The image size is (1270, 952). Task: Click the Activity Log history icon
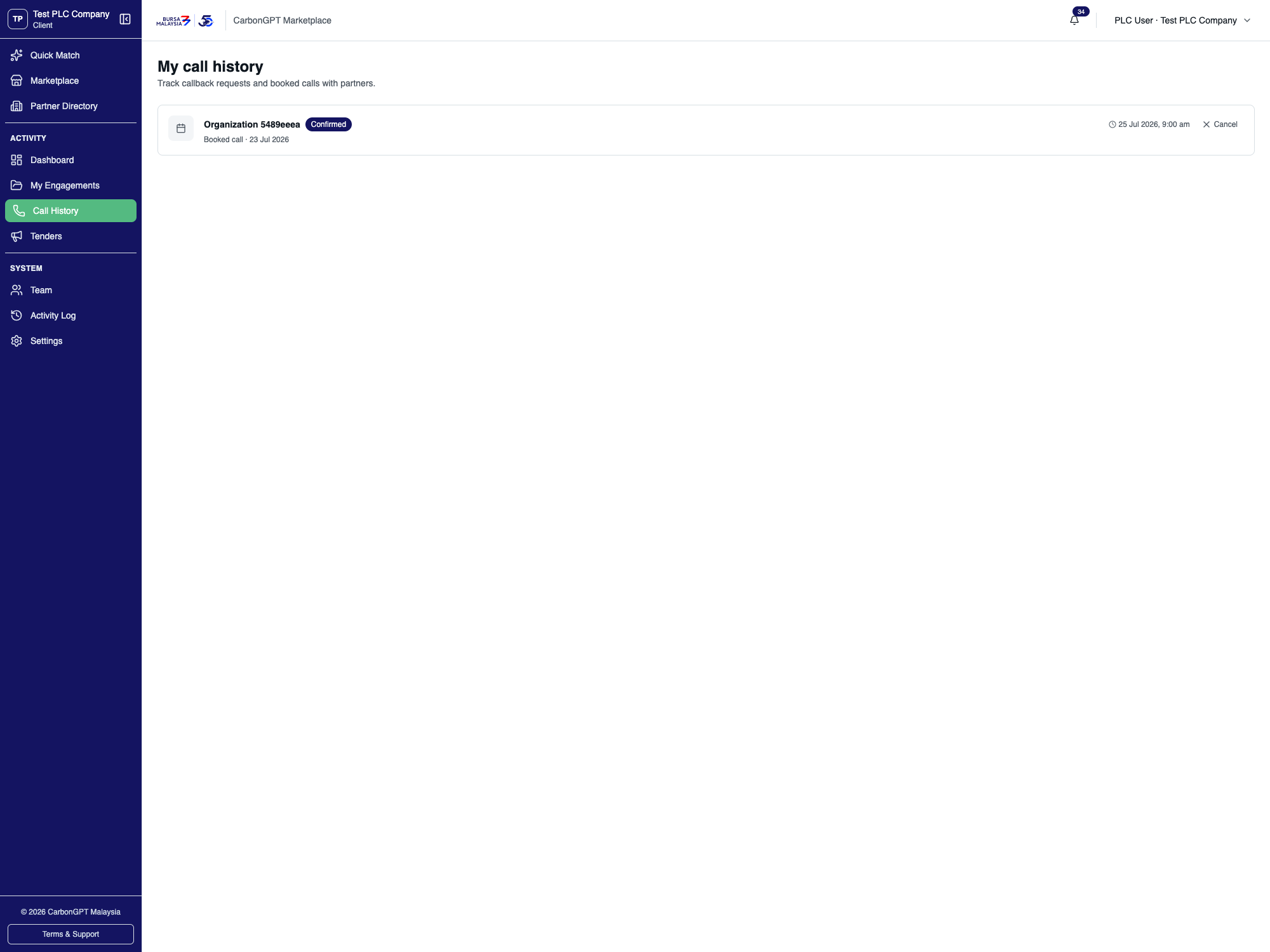pos(17,315)
